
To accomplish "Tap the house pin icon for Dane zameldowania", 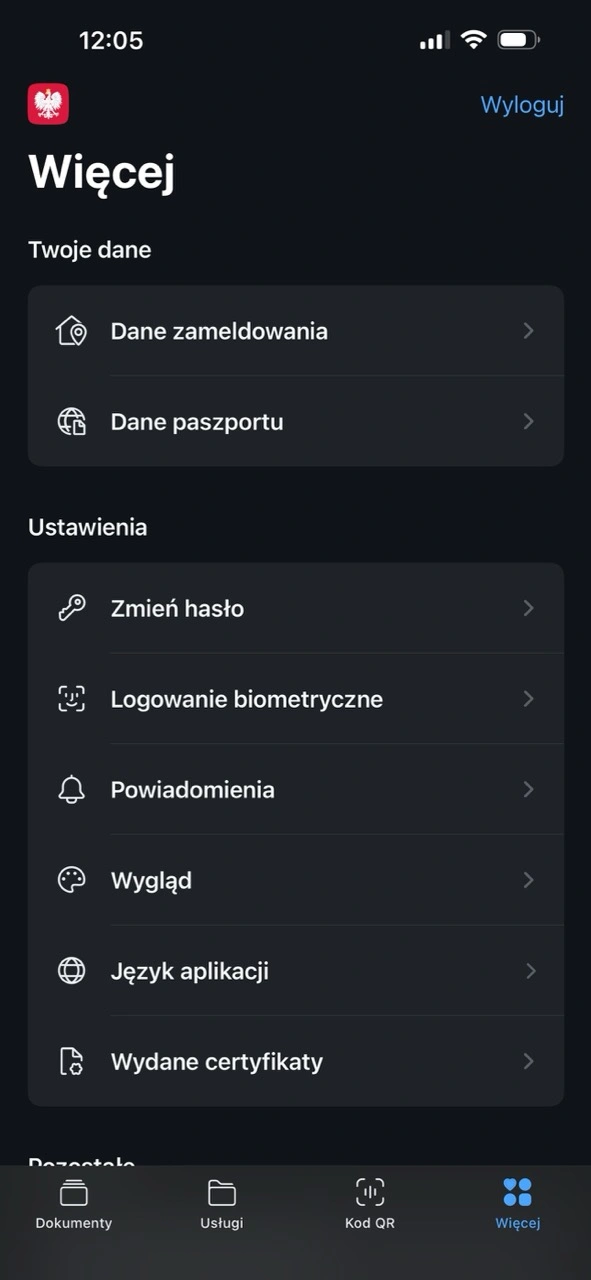I will (71, 331).
